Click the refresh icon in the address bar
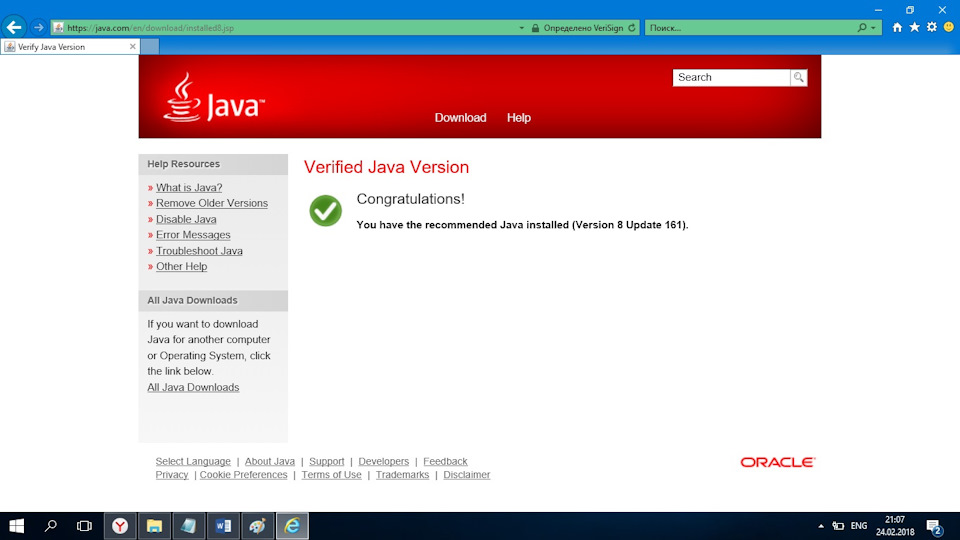Image resolution: width=960 pixels, height=540 pixels. tap(632, 28)
